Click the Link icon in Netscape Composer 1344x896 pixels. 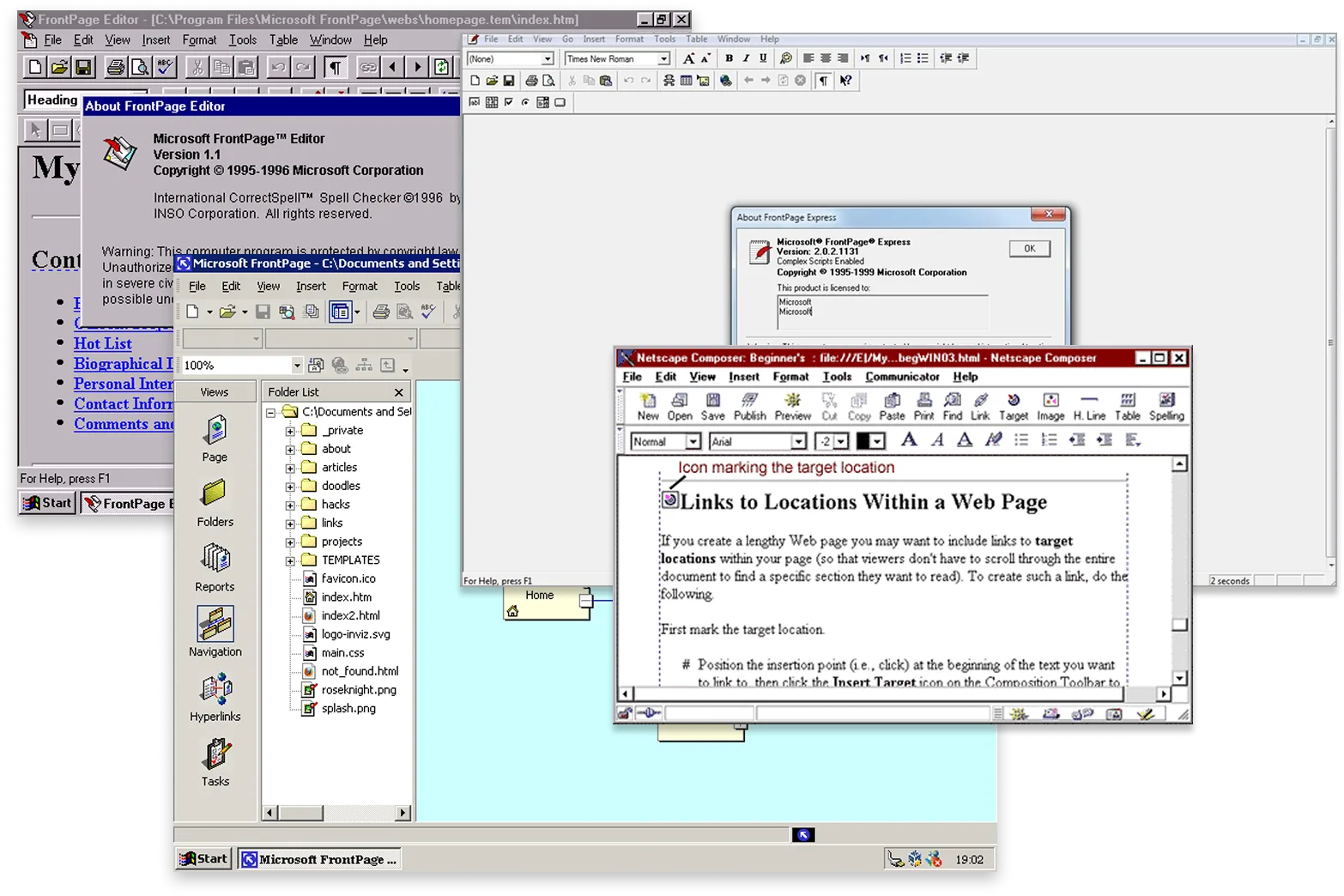(980, 407)
